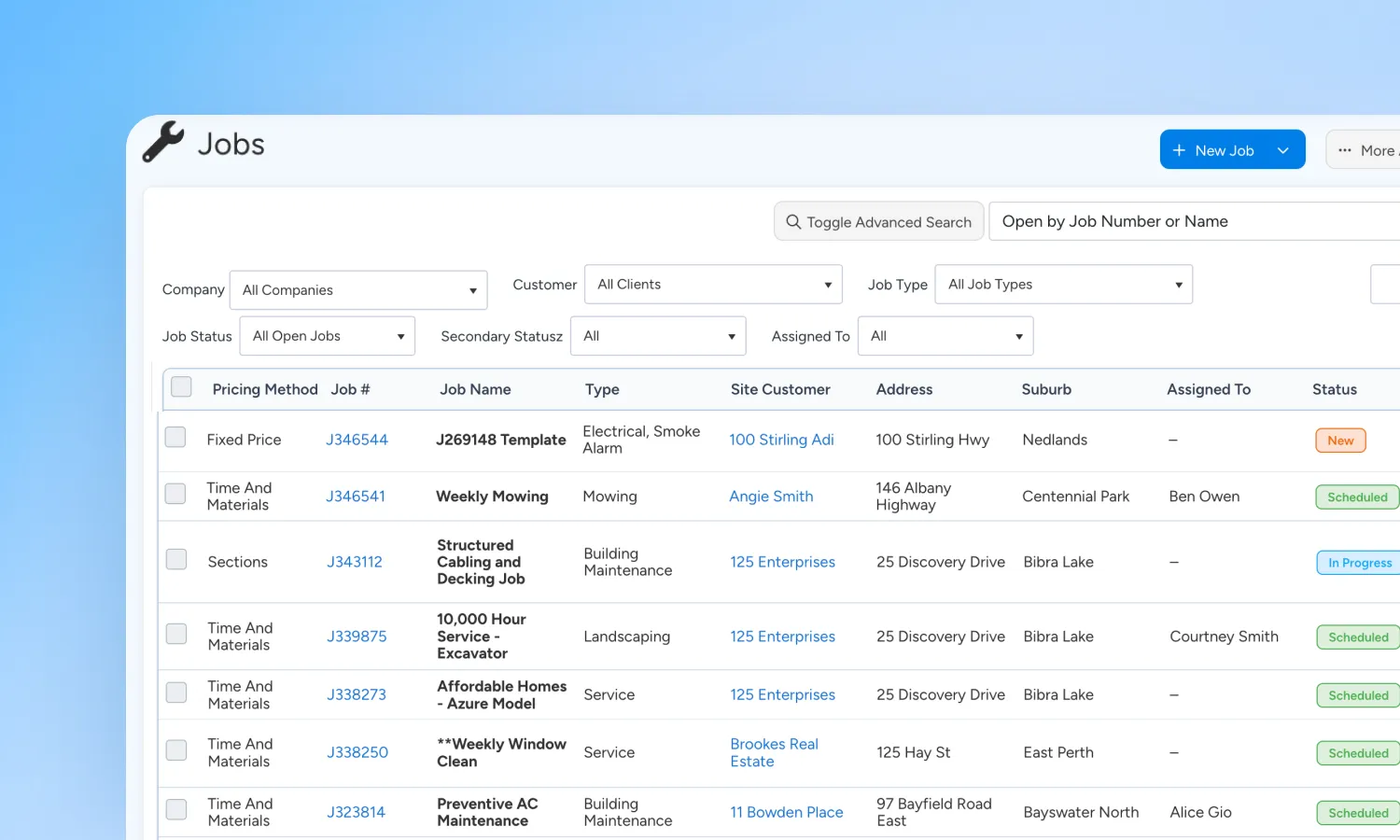The width and height of the screenshot is (1400, 840).
Task: Click the ellipsis More button
Action: [1364, 150]
